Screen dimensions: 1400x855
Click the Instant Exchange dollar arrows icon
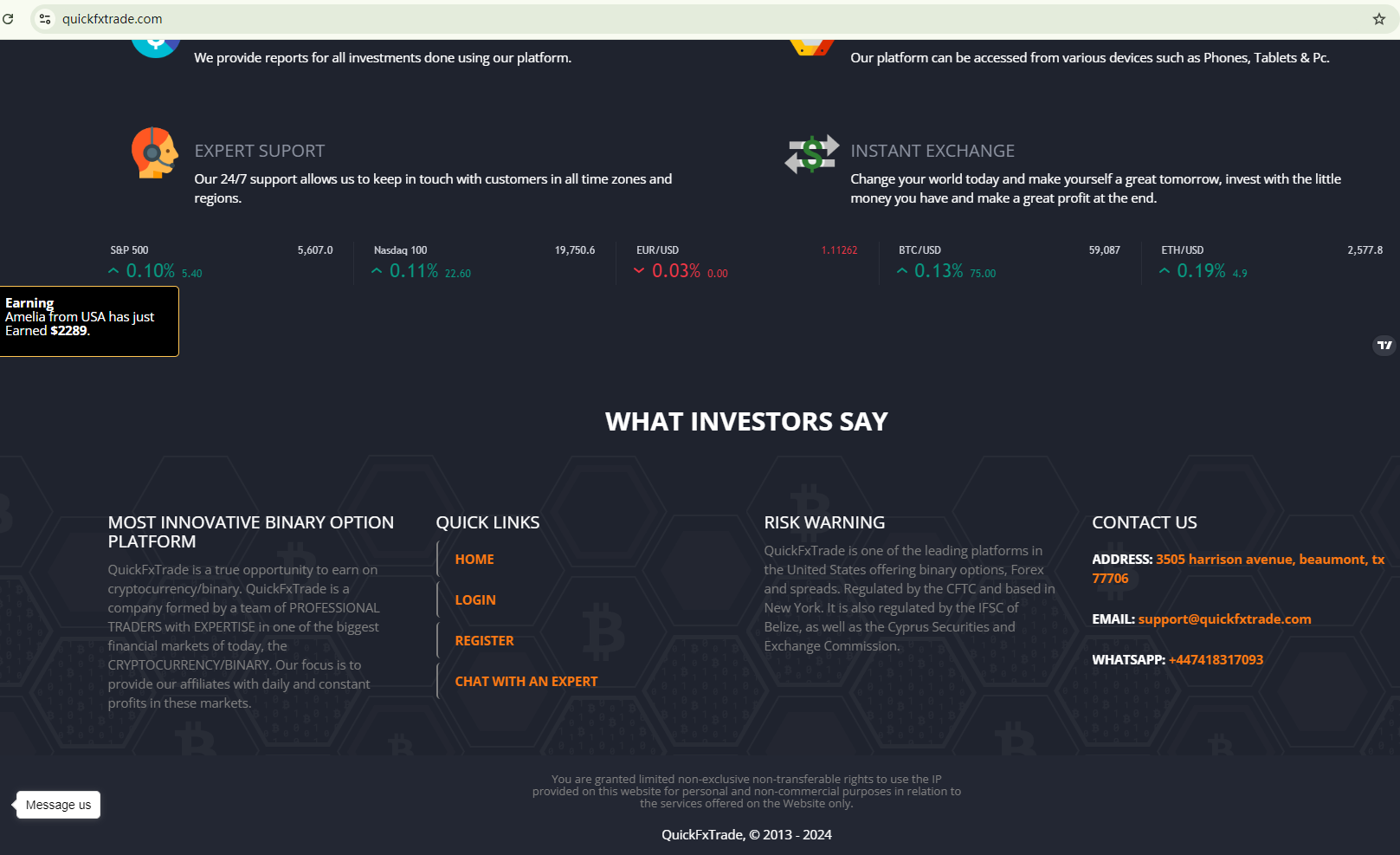811,154
